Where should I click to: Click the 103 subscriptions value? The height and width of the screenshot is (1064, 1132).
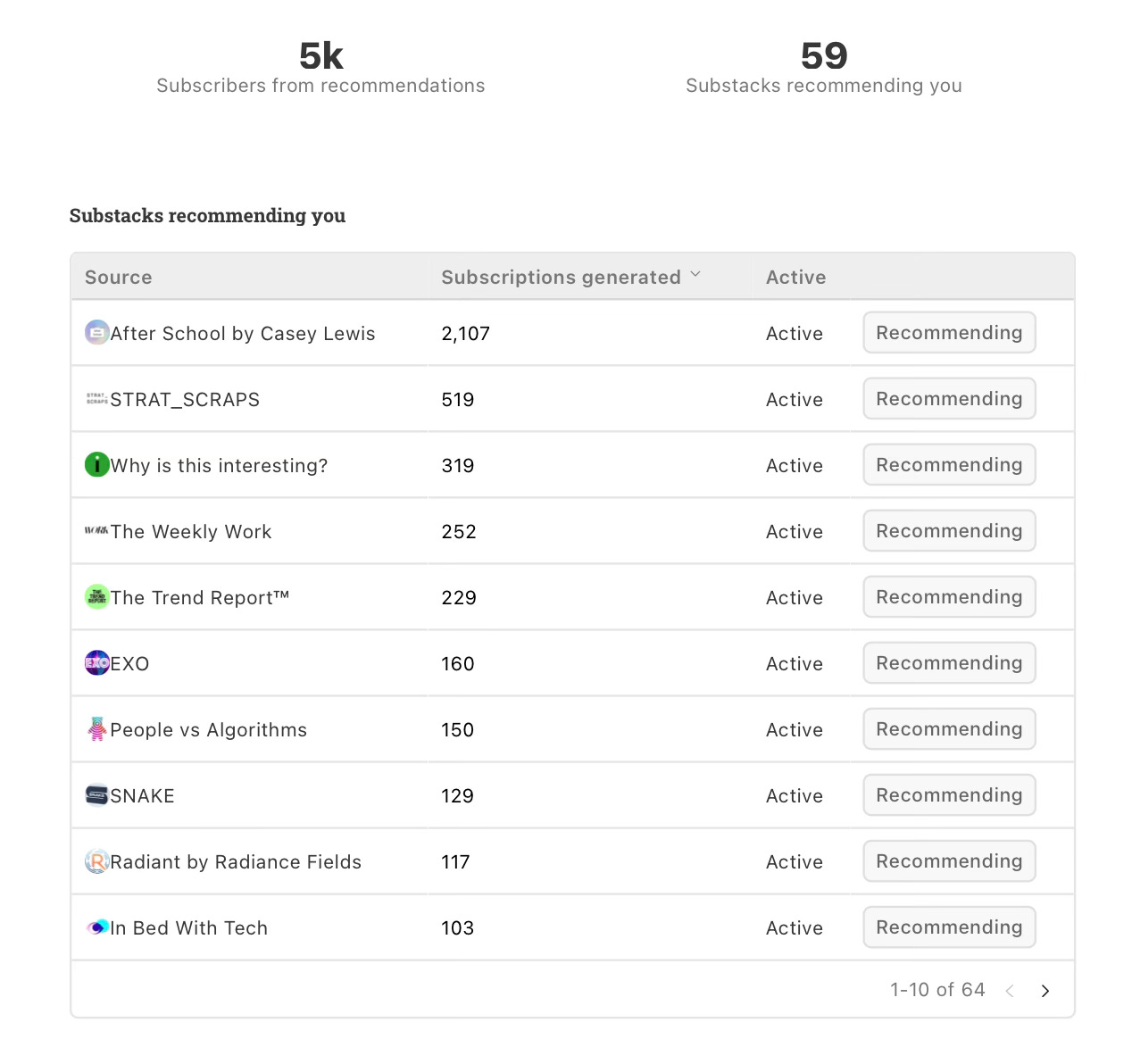(x=458, y=928)
